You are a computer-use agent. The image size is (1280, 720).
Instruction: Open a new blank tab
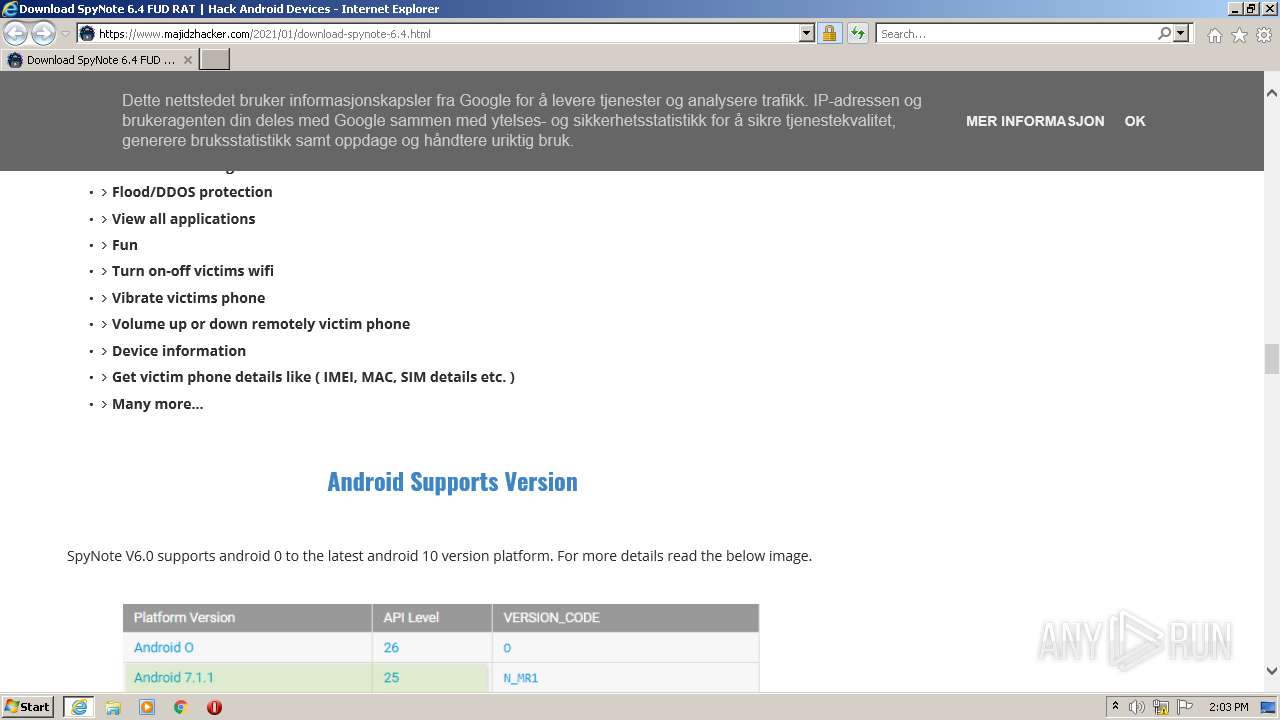[215, 60]
